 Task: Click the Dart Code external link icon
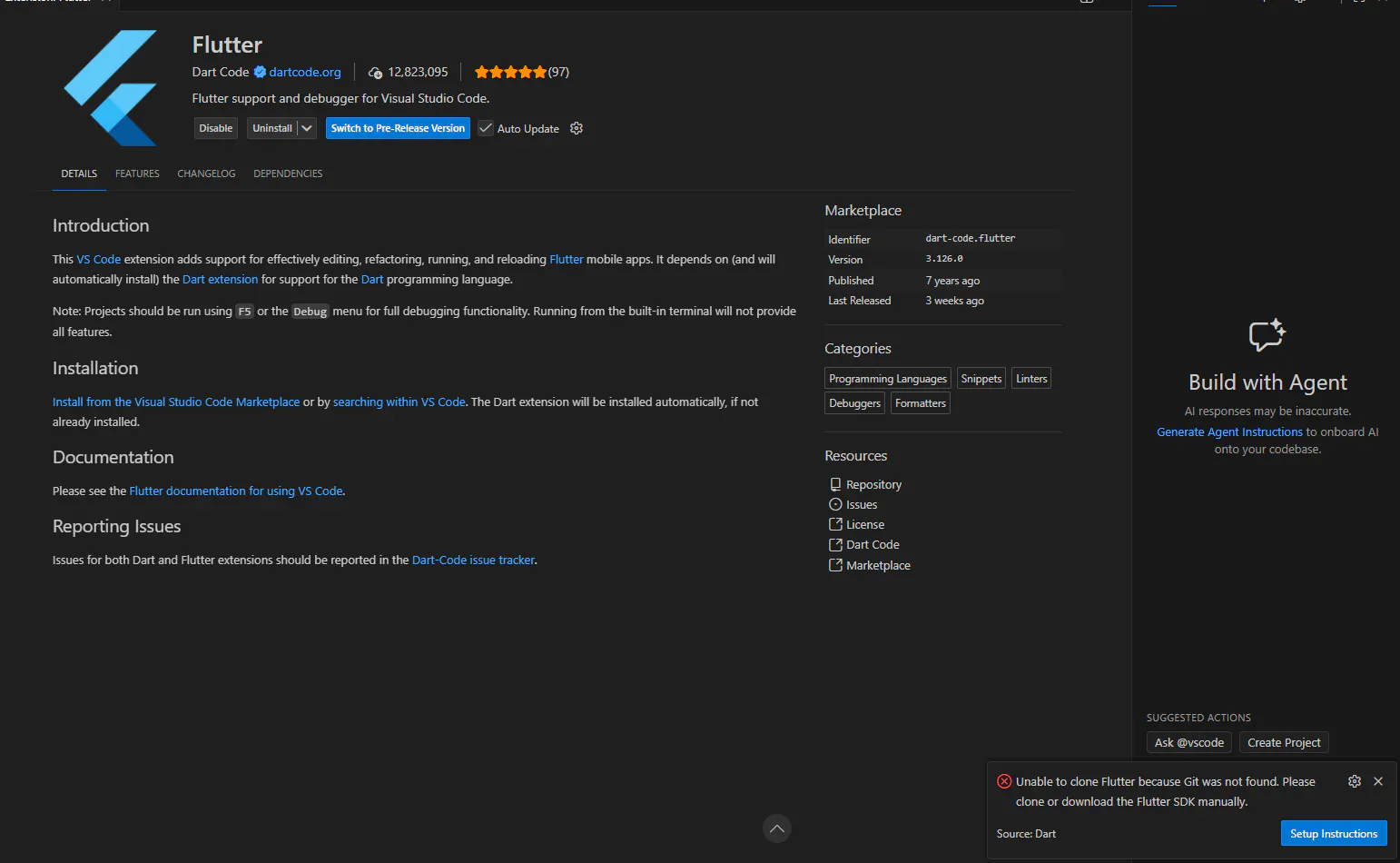click(835, 544)
